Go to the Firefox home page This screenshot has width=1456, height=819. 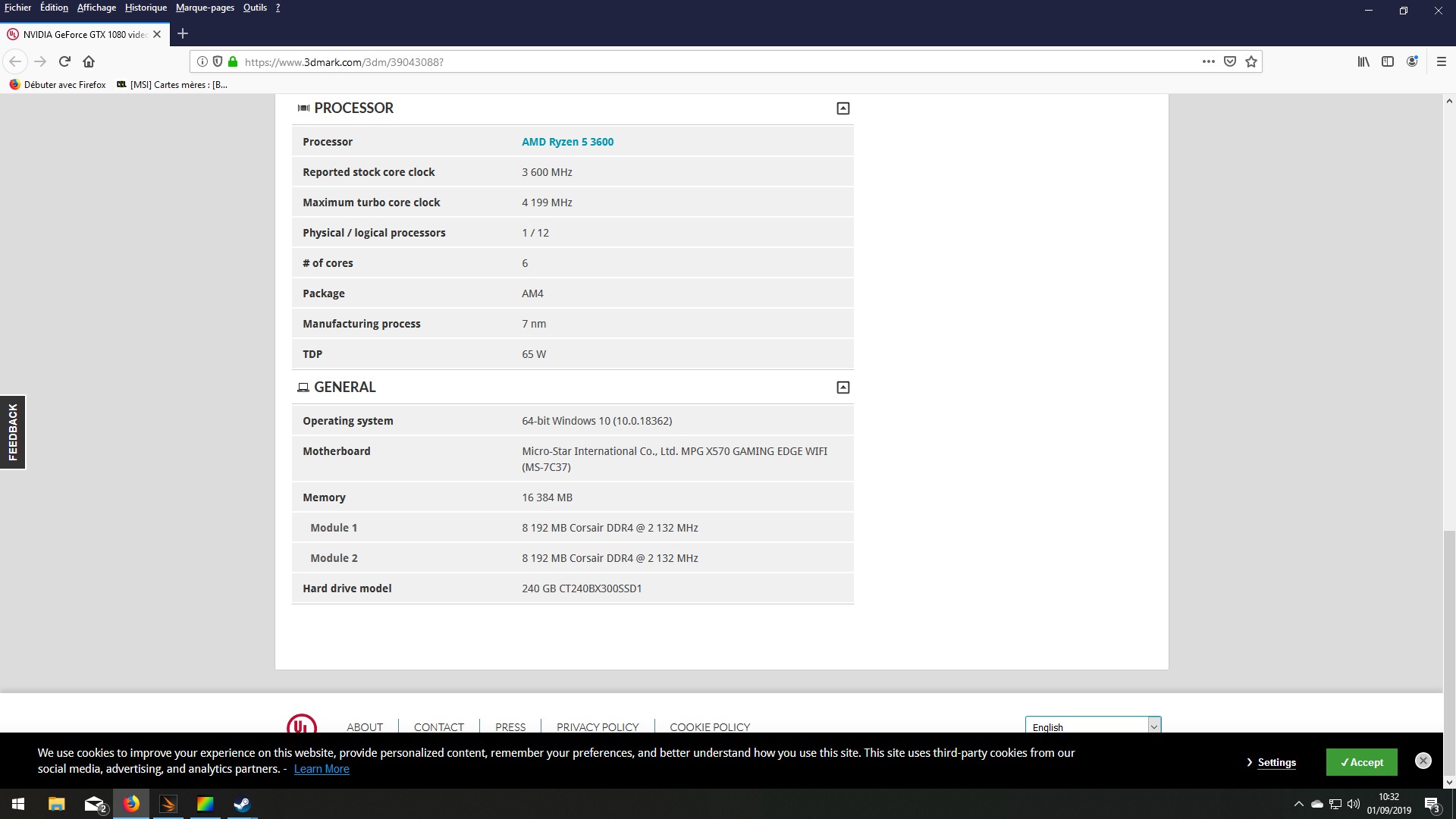[x=89, y=61]
